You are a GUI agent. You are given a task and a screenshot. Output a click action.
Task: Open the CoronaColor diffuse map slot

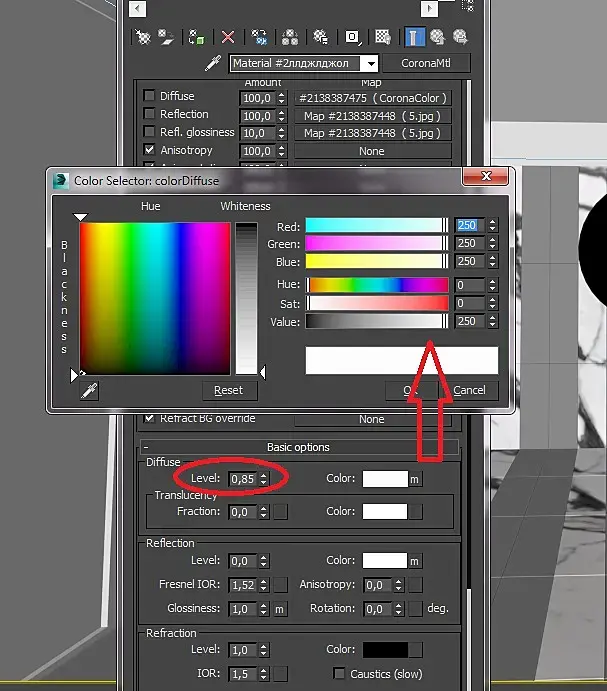[373, 98]
